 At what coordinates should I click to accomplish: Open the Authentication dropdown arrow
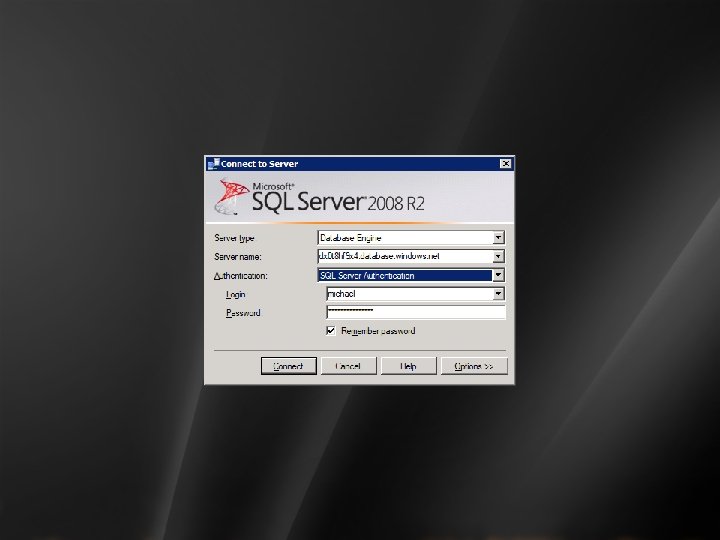click(x=498, y=275)
